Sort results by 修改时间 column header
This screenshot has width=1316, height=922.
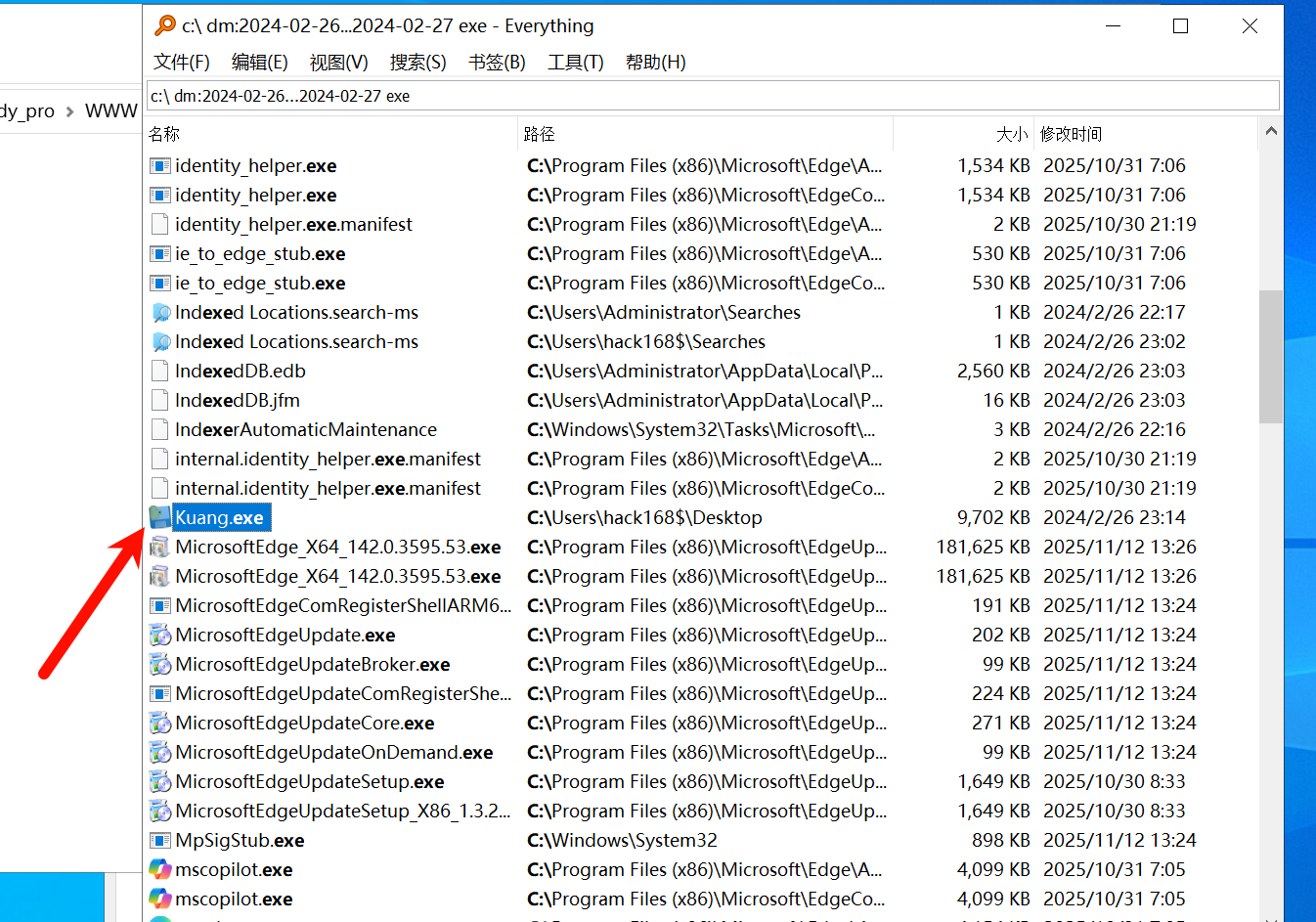(1071, 134)
